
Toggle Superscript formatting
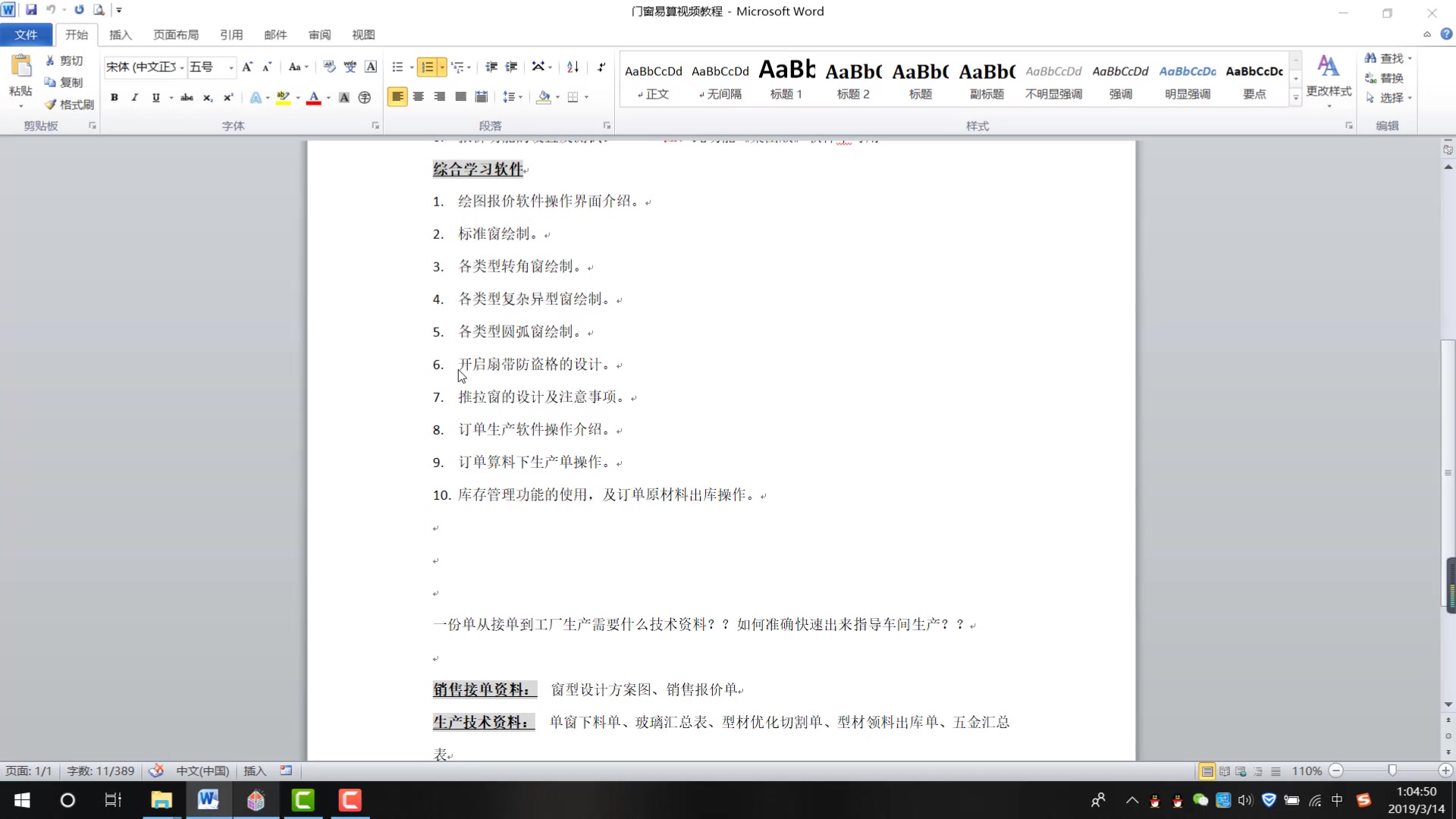point(228,97)
